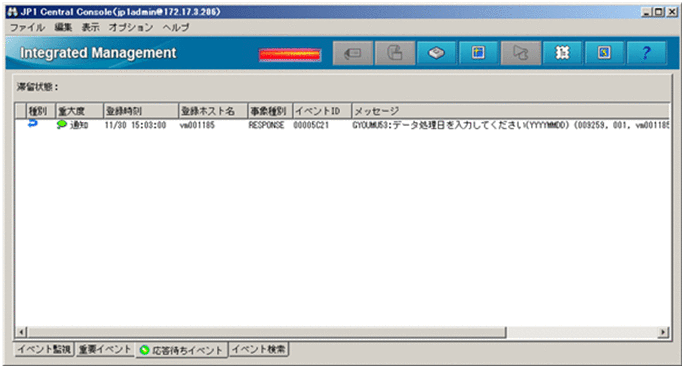
Task: Click the toolbar icon showing a yellow S
Action: 604,53
